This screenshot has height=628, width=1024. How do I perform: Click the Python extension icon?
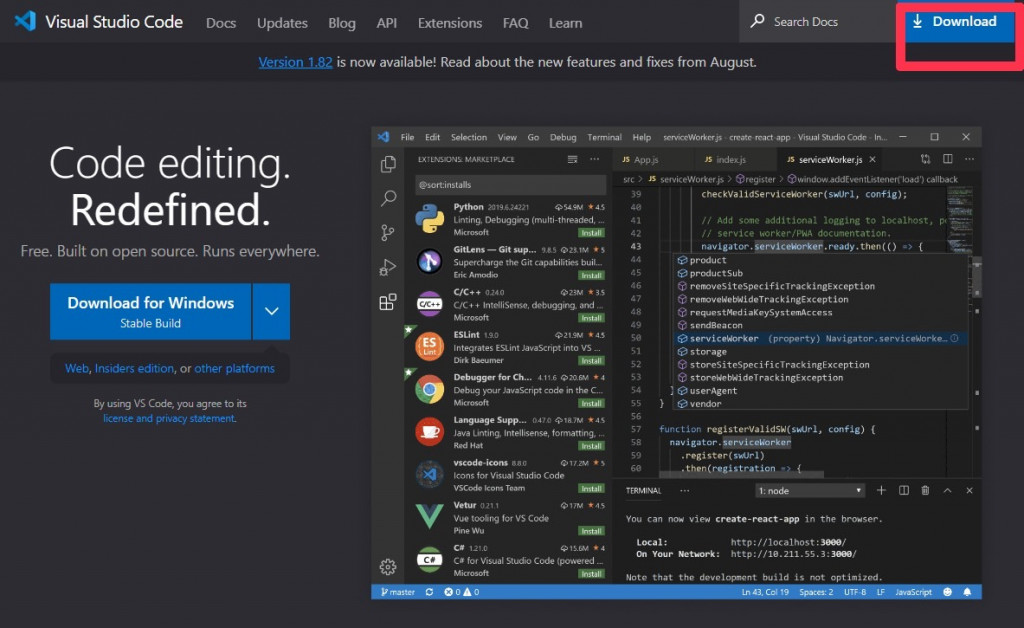click(x=430, y=219)
